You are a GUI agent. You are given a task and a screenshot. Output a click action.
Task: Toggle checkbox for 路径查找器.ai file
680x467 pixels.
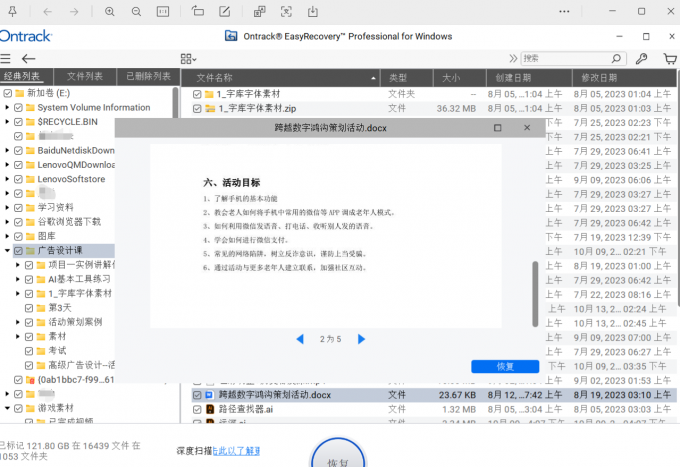pyautogui.click(x=197, y=409)
